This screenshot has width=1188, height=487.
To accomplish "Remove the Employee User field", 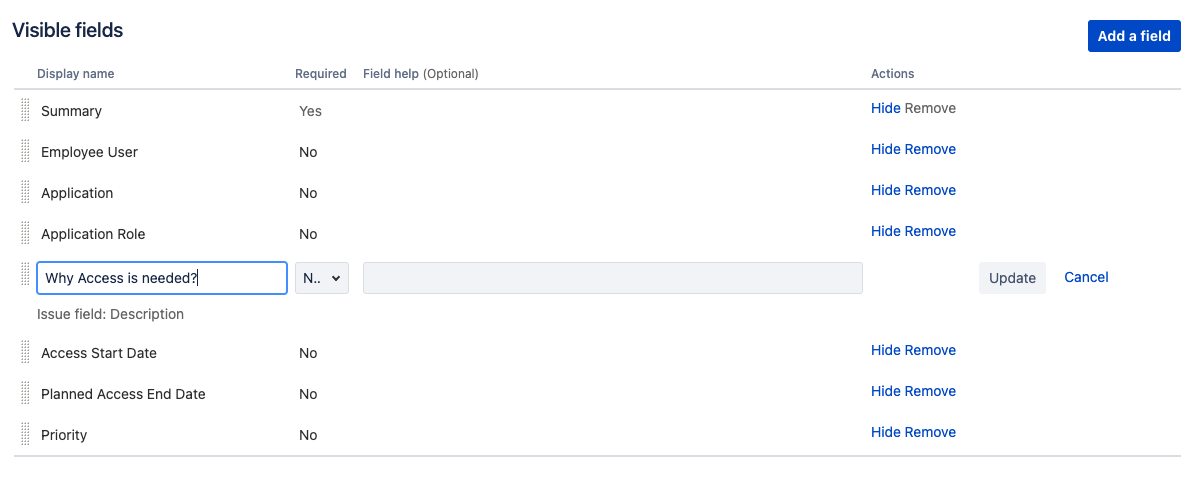I will (930, 149).
